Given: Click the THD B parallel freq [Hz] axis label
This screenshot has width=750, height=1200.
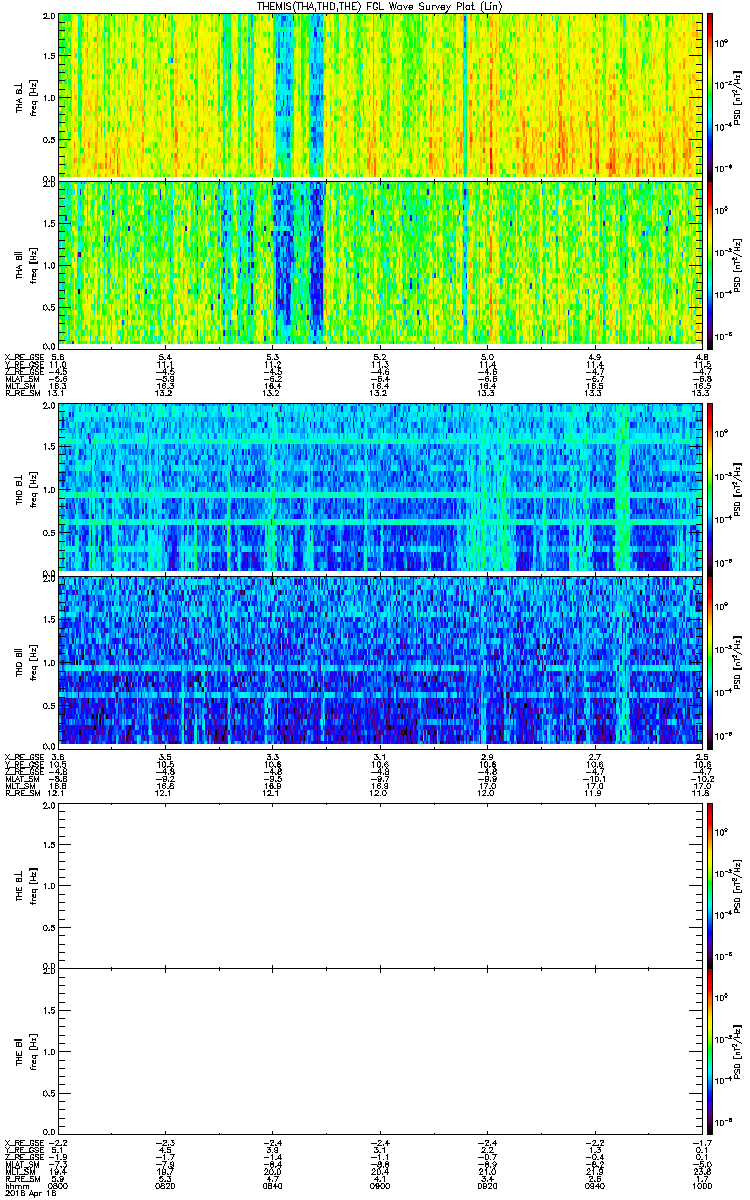Looking at the screenshot, I should coord(33,661).
